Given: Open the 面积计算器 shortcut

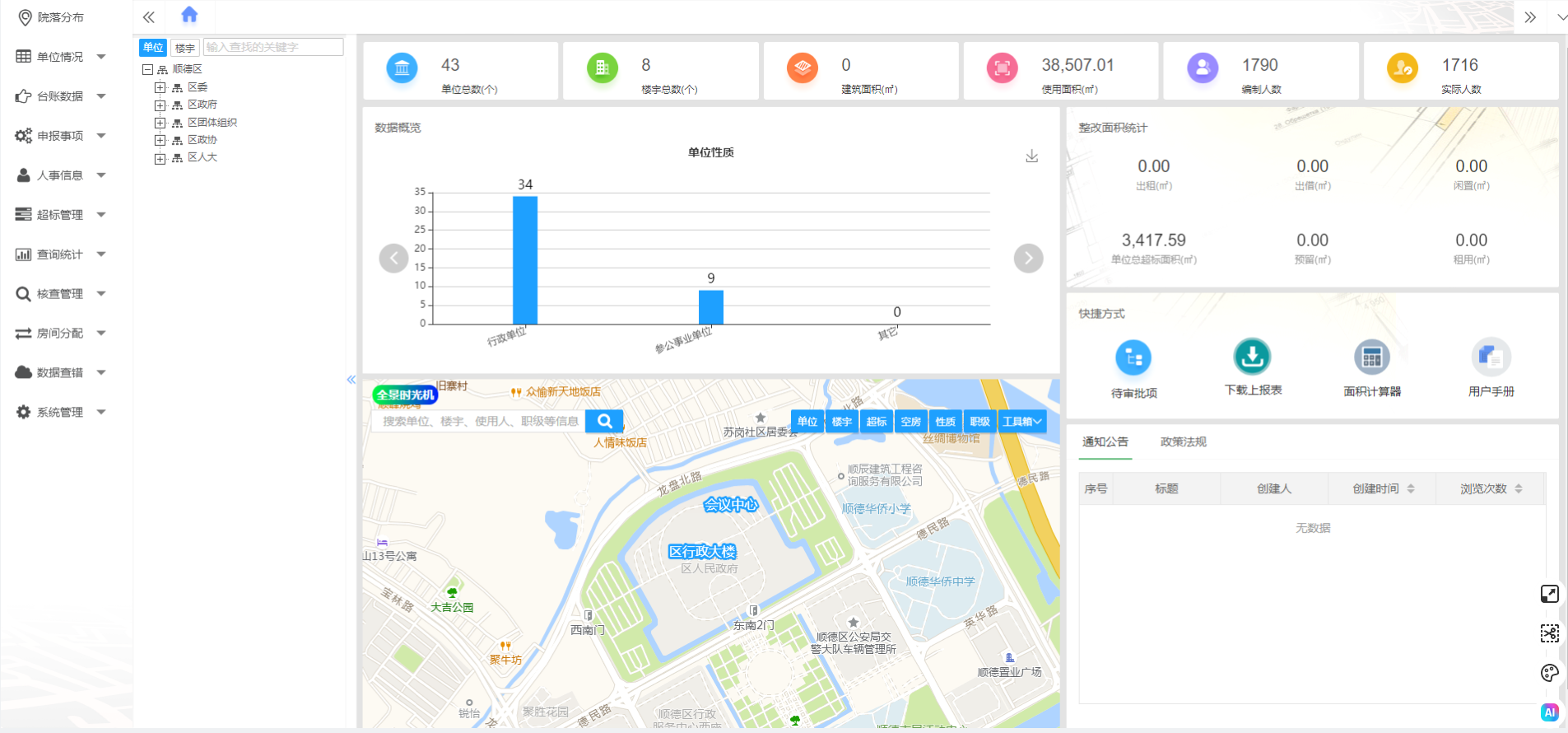Looking at the screenshot, I should click(x=1372, y=370).
